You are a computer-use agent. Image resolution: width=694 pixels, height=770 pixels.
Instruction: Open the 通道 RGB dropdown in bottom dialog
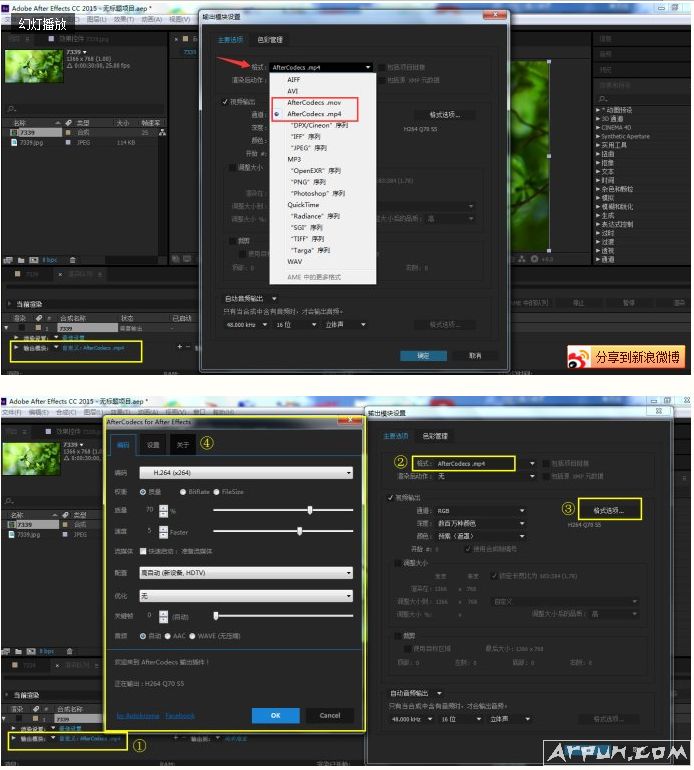[480, 511]
